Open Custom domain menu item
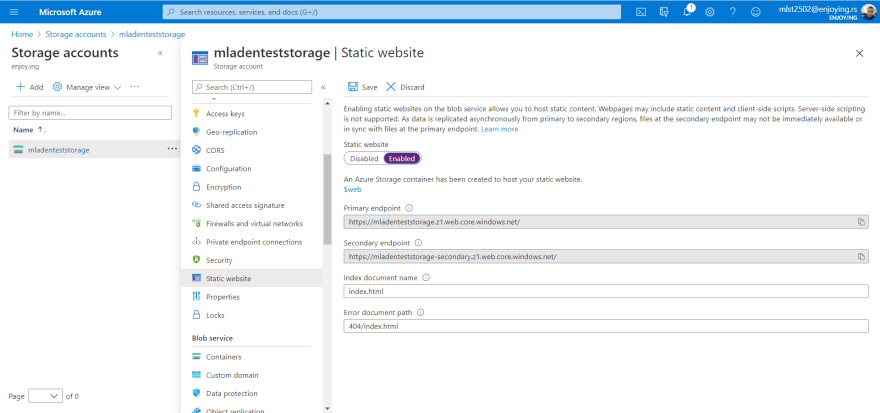Viewport: 880px width, 413px height. [x=232, y=375]
